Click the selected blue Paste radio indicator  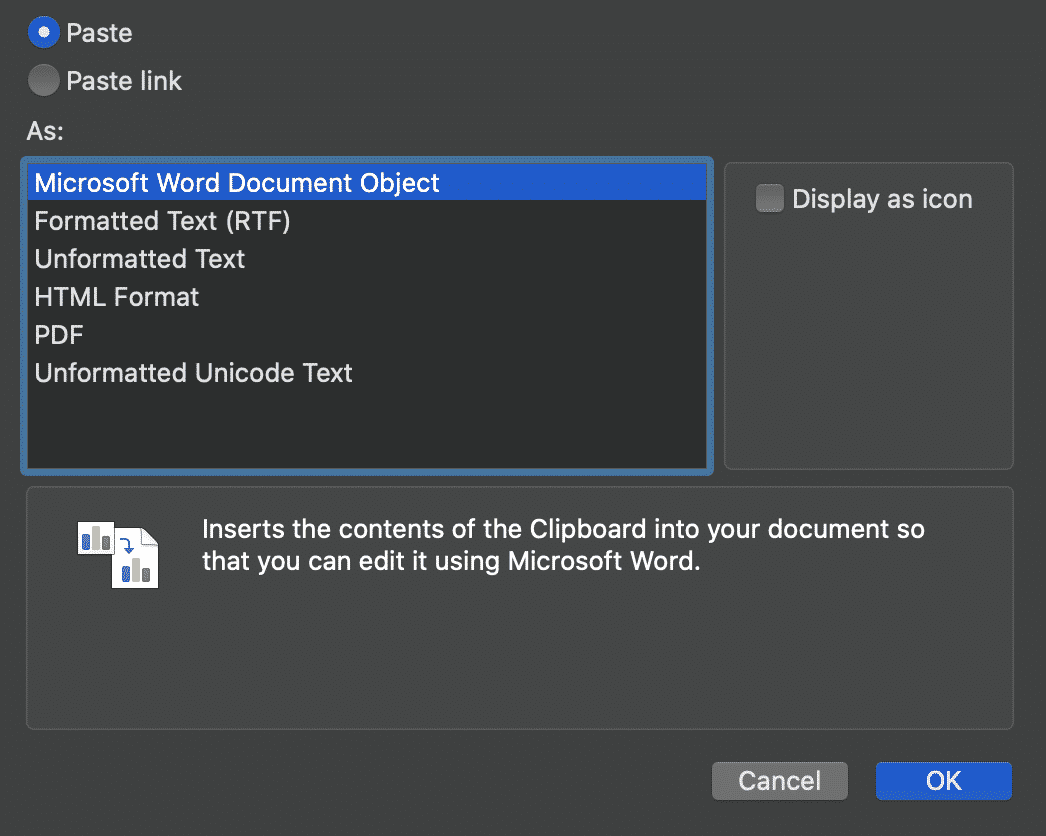coord(44,32)
